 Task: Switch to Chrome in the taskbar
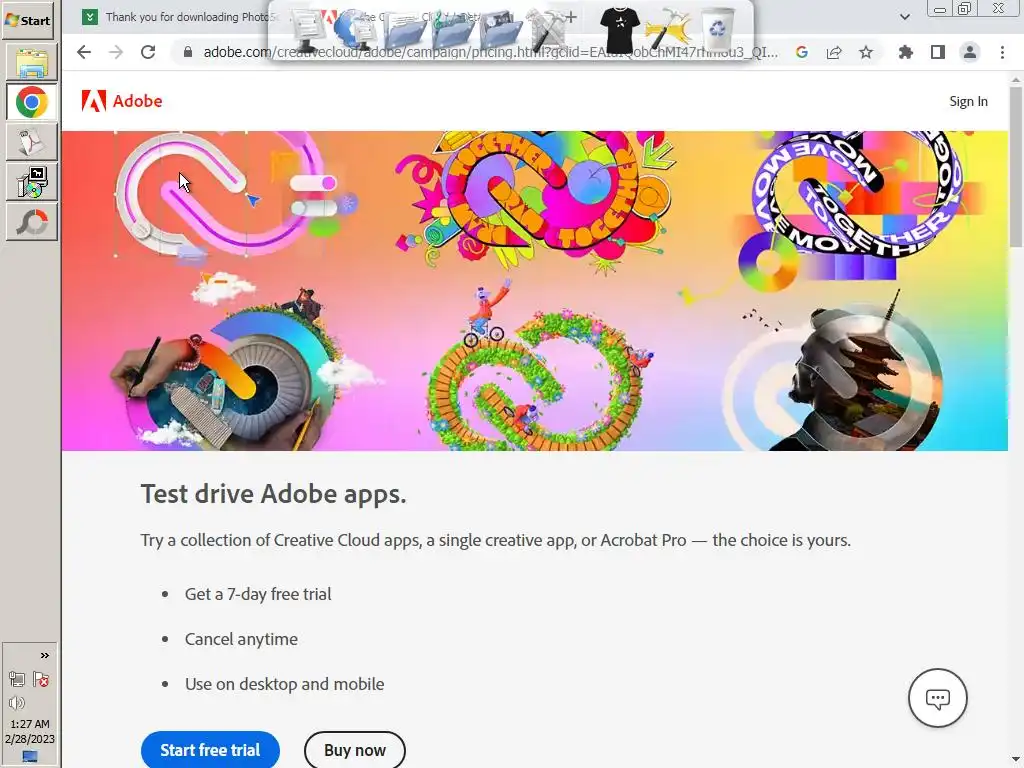pos(31,103)
